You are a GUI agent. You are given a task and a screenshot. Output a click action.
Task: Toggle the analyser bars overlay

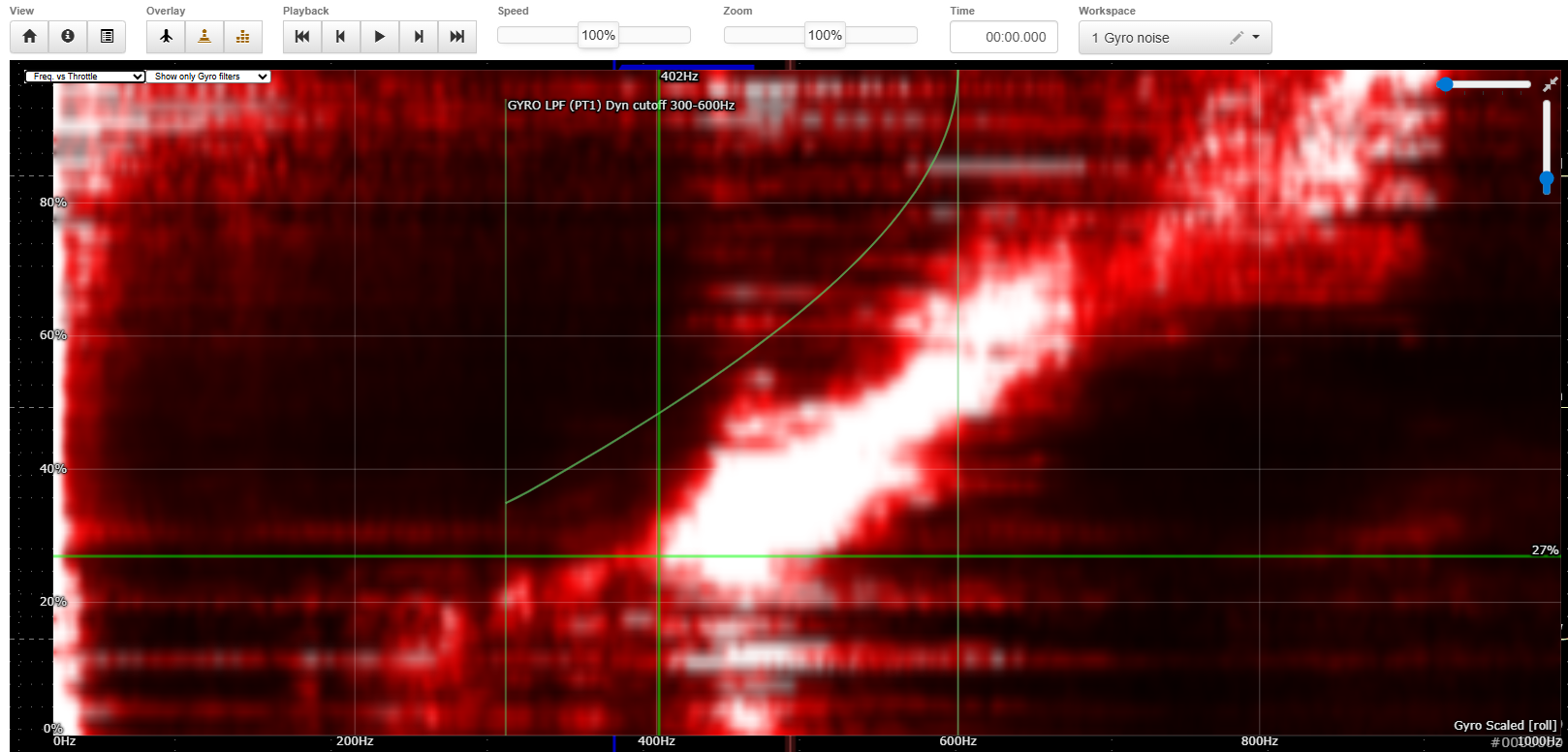[x=243, y=37]
